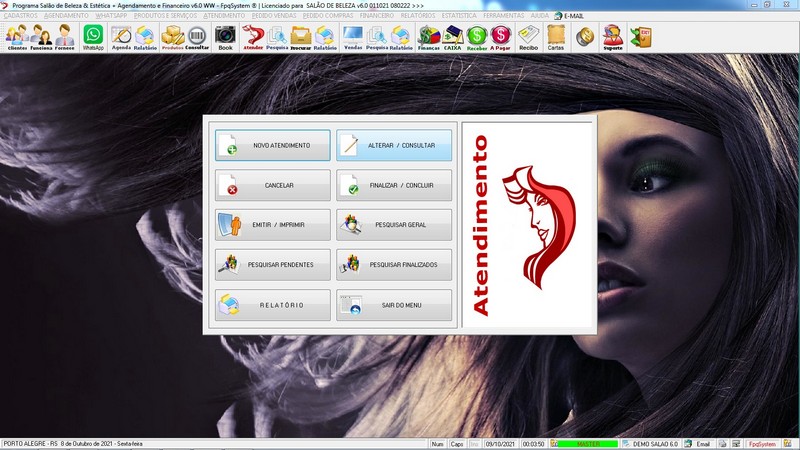Image resolution: width=800 pixels, height=450 pixels.
Task: Click the NOVO ATENDIMENTO button
Action: (272, 145)
